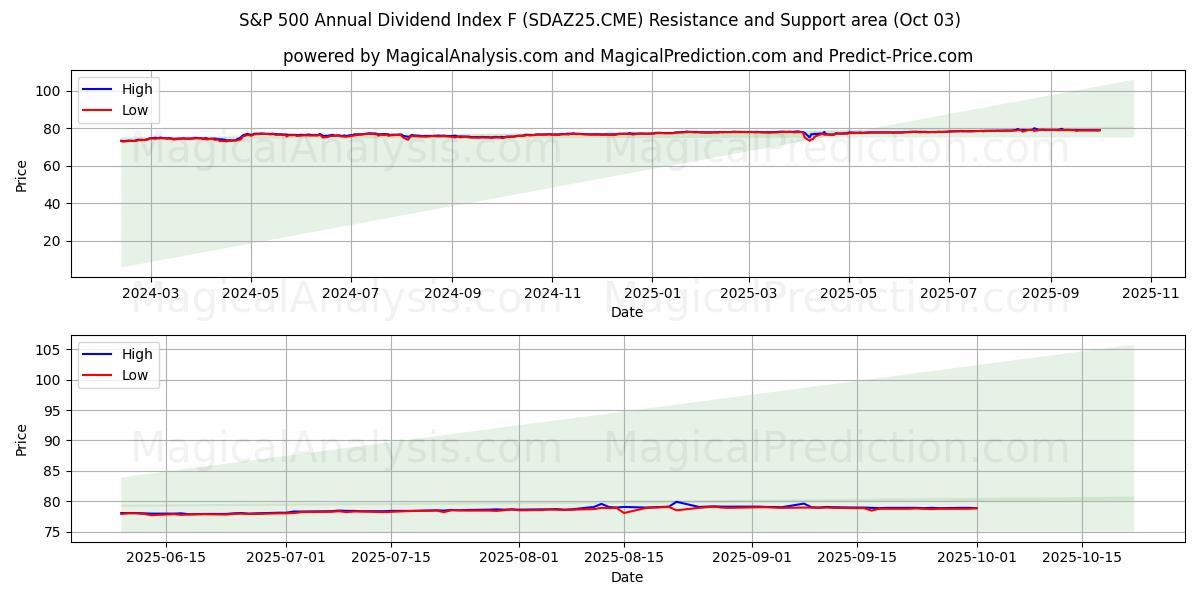Click the price dip near 2025-04 in top chart

pyautogui.click(x=810, y=139)
